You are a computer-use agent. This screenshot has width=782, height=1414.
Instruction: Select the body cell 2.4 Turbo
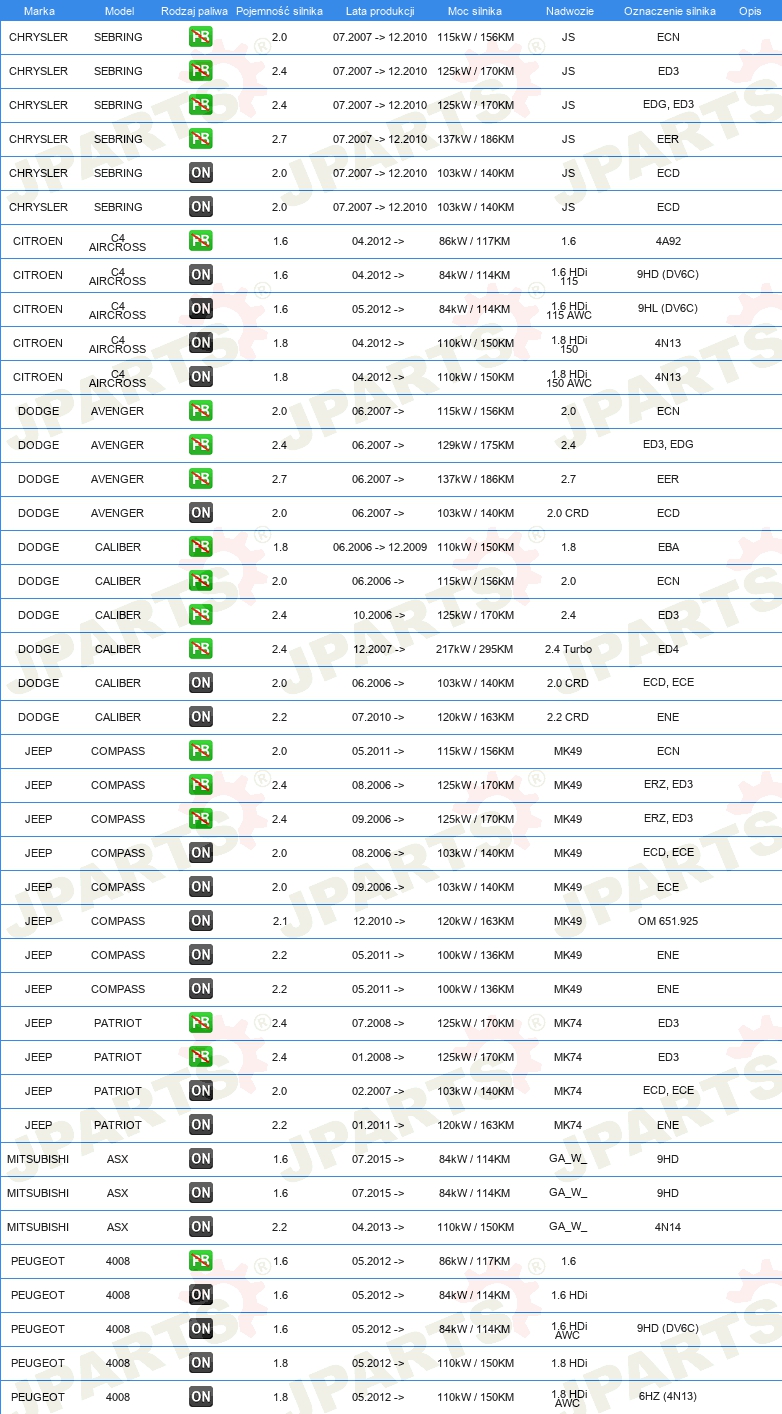(x=568, y=649)
